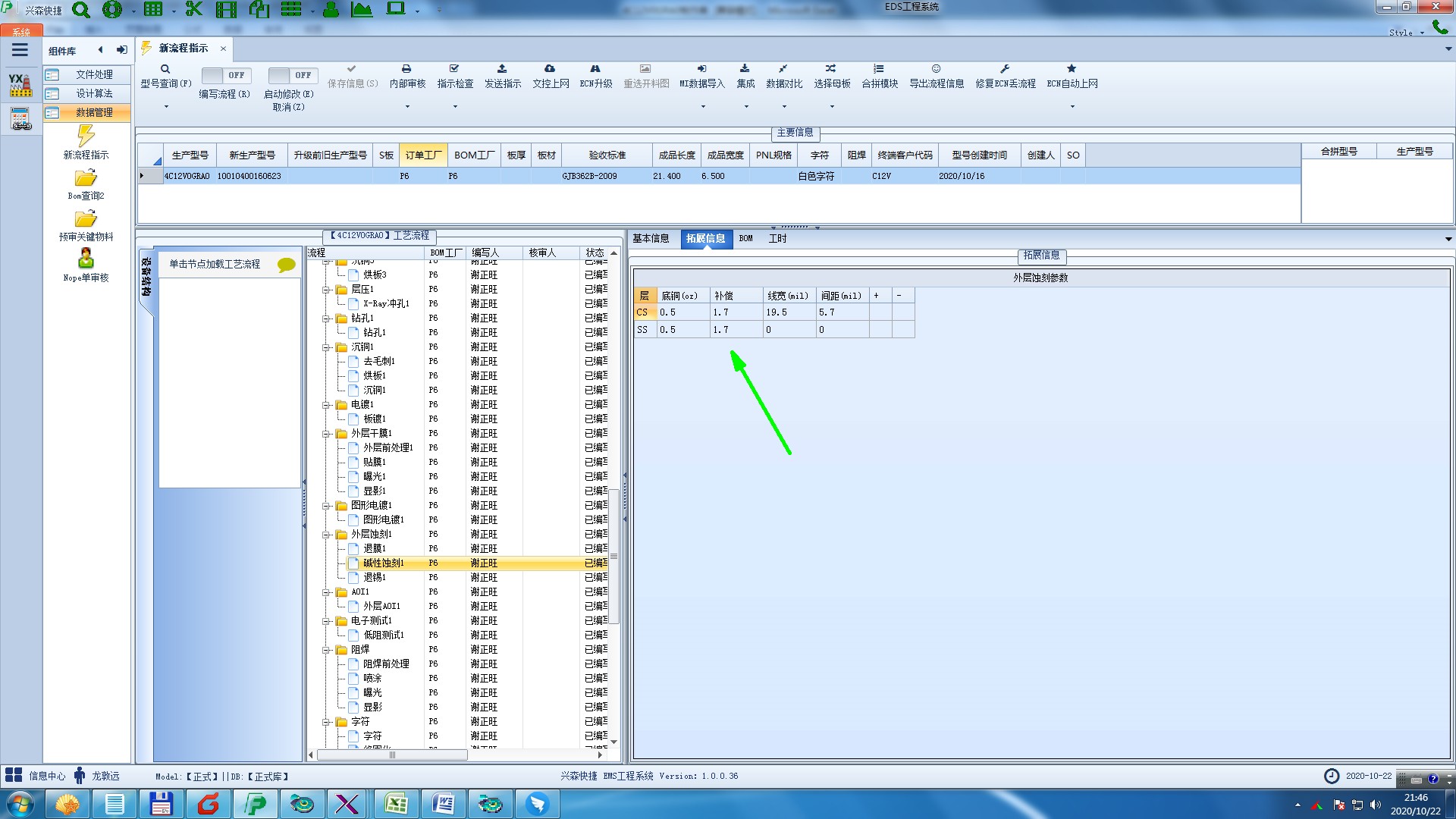The width and height of the screenshot is (1456, 819).
Task: Click the ECN自动上网 star icon
Action: pyautogui.click(x=1072, y=69)
